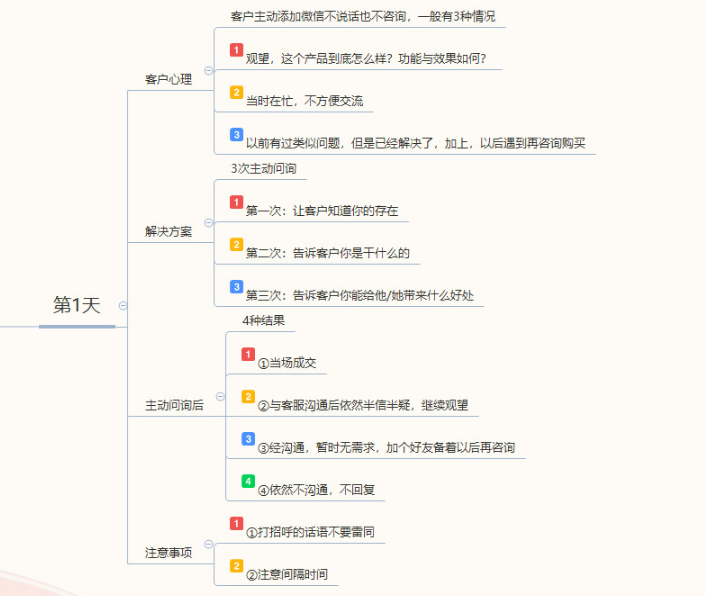705x596 pixels.
Task: Click yellow priority 2 marker beside 当时在忙
Action: point(236,92)
